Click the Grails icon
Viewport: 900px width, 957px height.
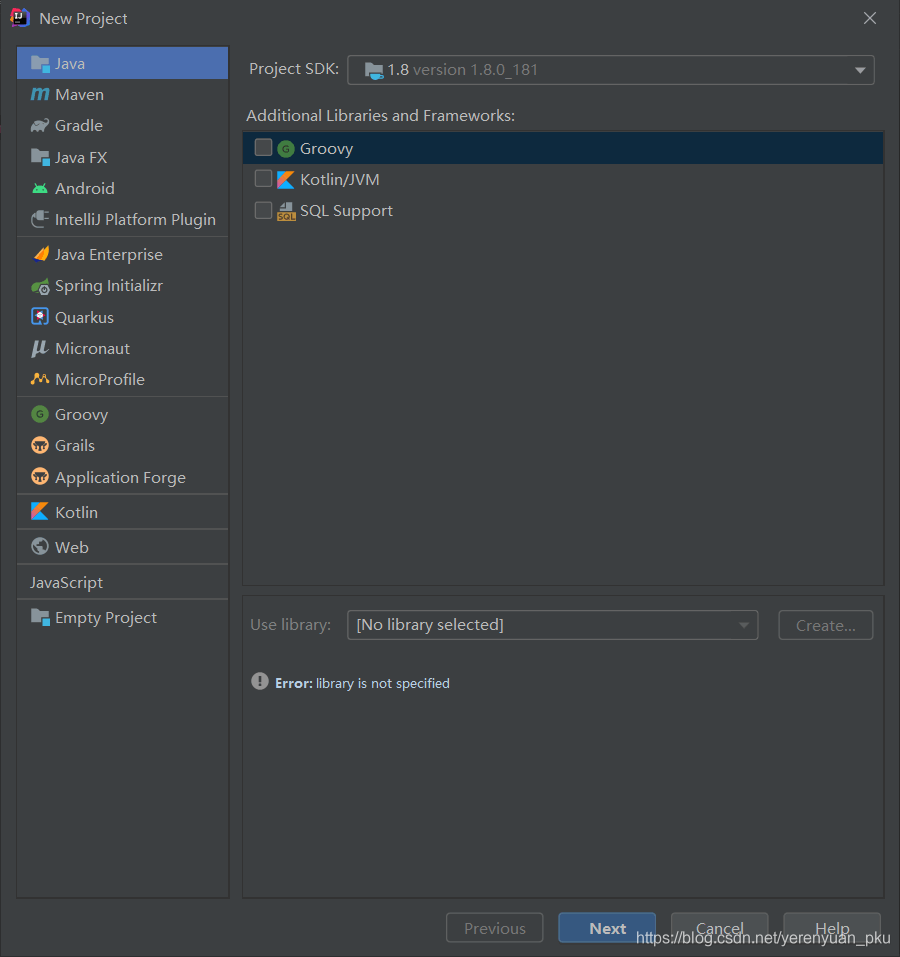(x=40, y=446)
